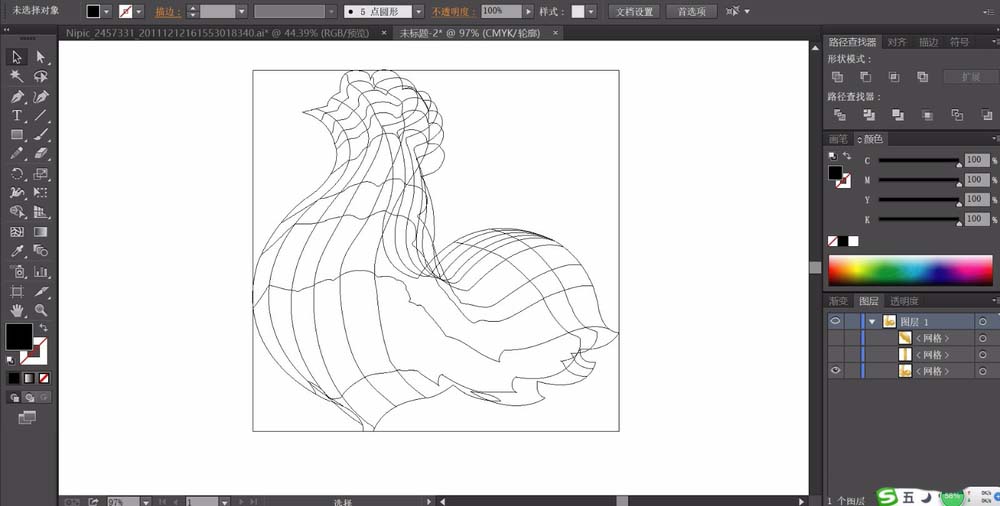The width and height of the screenshot is (1000, 506).
Task: Select the Column Graph tool
Action: (41, 271)
